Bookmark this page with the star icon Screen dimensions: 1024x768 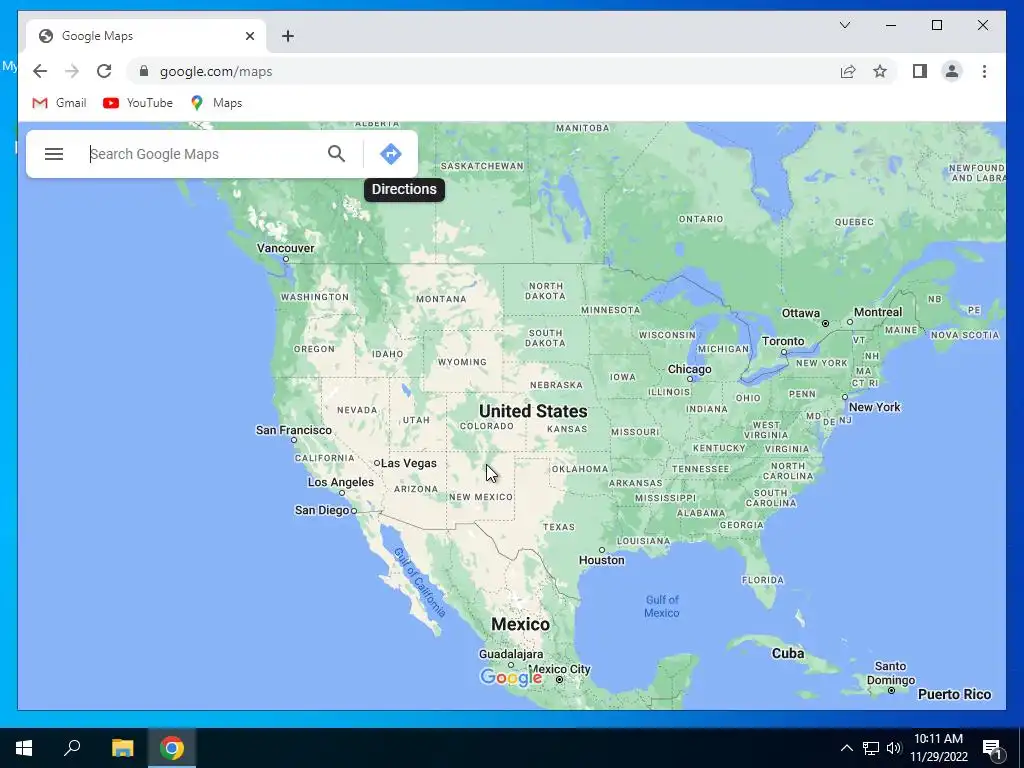(880, 71)
